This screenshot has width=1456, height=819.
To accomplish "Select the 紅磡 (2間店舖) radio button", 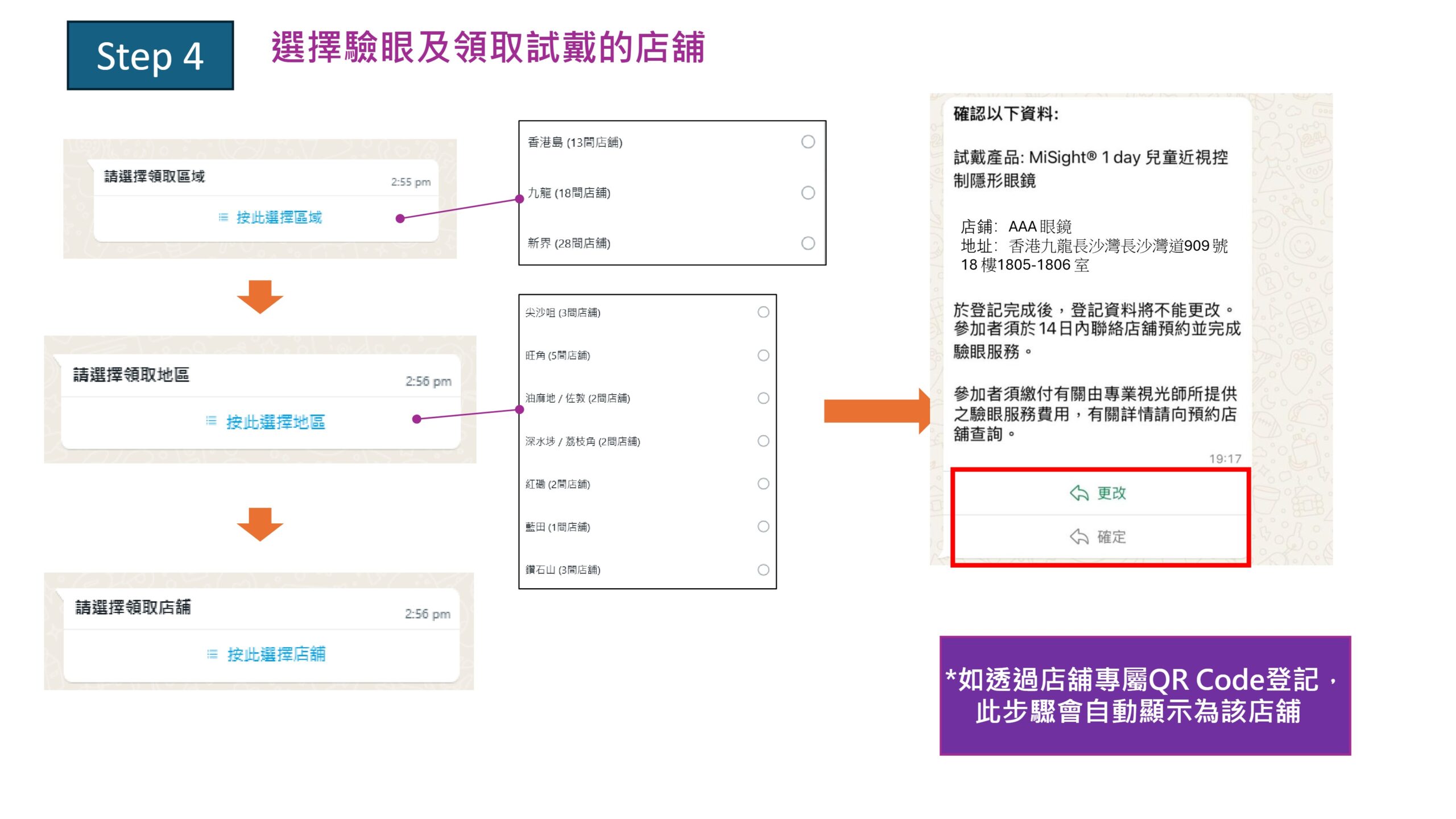I will point(763,483).
